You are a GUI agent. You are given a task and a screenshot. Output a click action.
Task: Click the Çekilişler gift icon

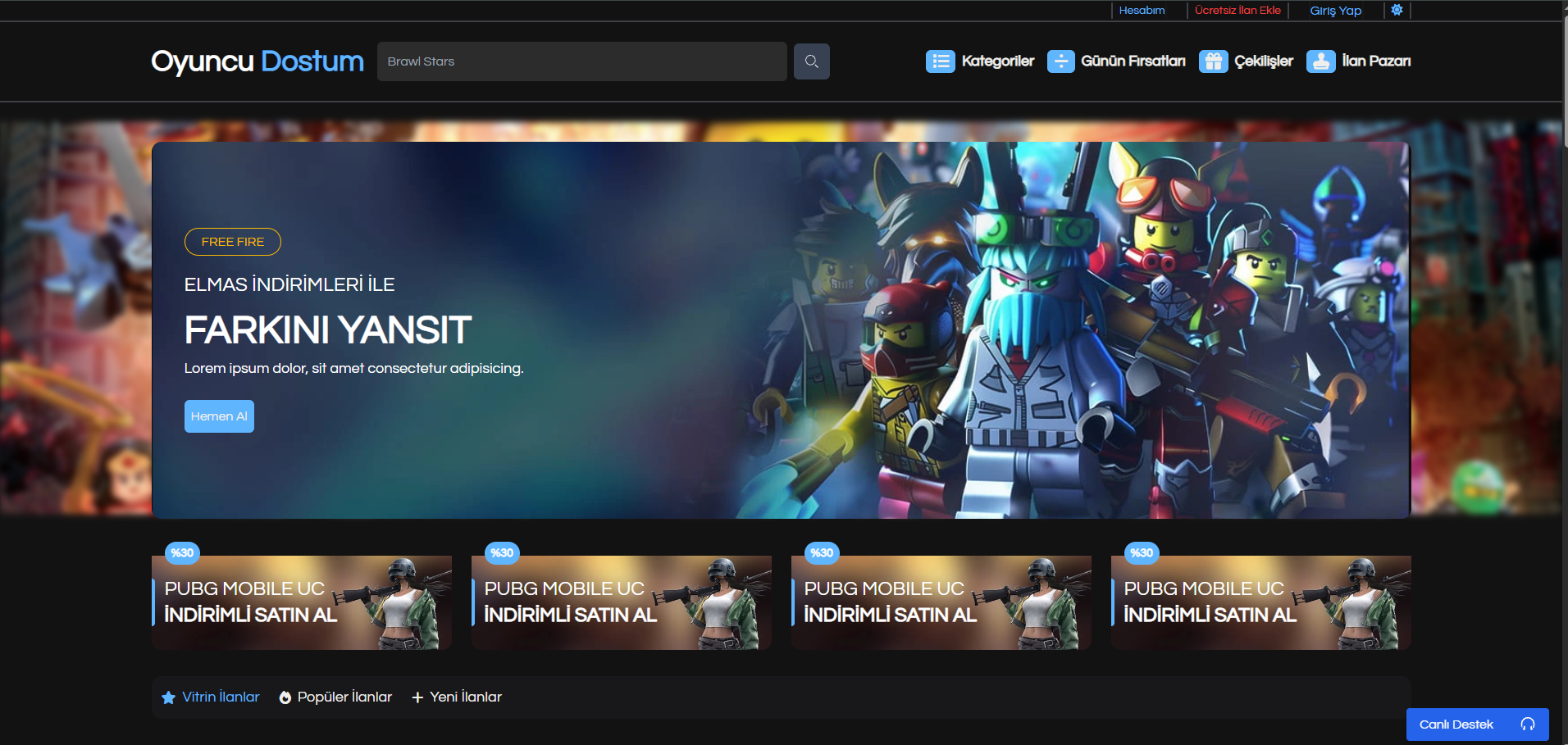click(1213, 61)
